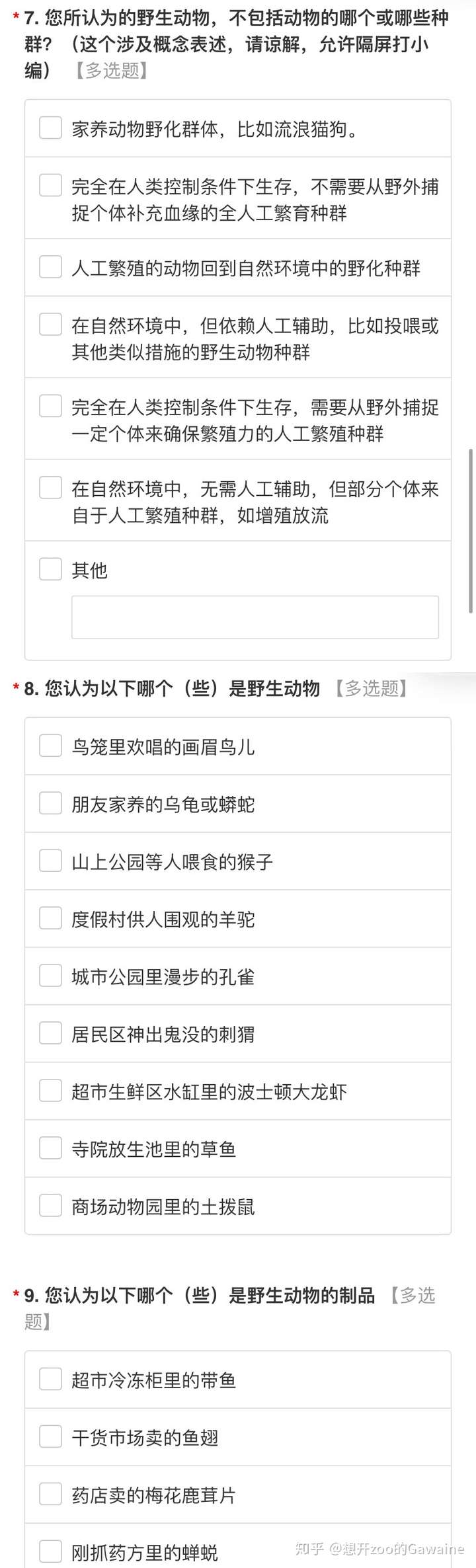Select 人工繁殖的动物回到自然环境中的野化种群 option

pos(50,268)
